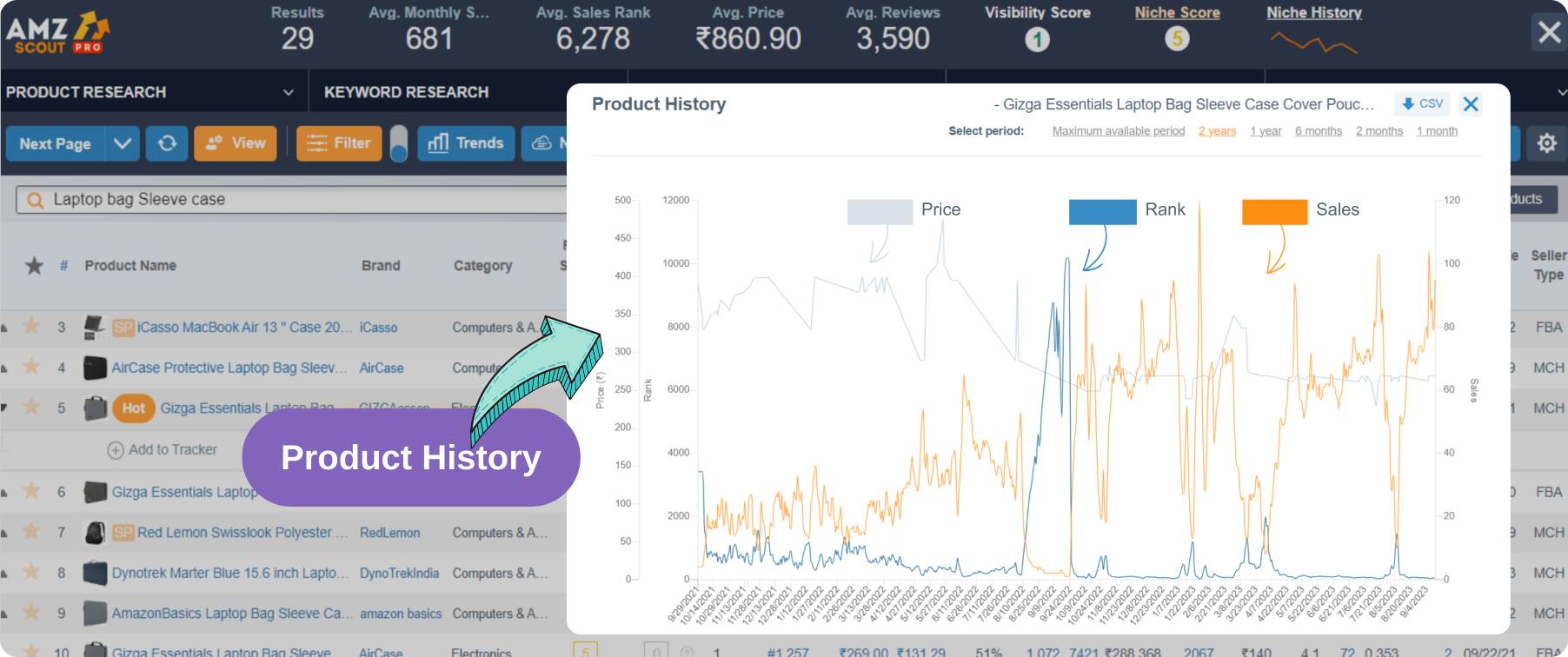1568x657 pixels.
Task: Open the Next Page dropdown arrow
Action: [x=123, y=143]
